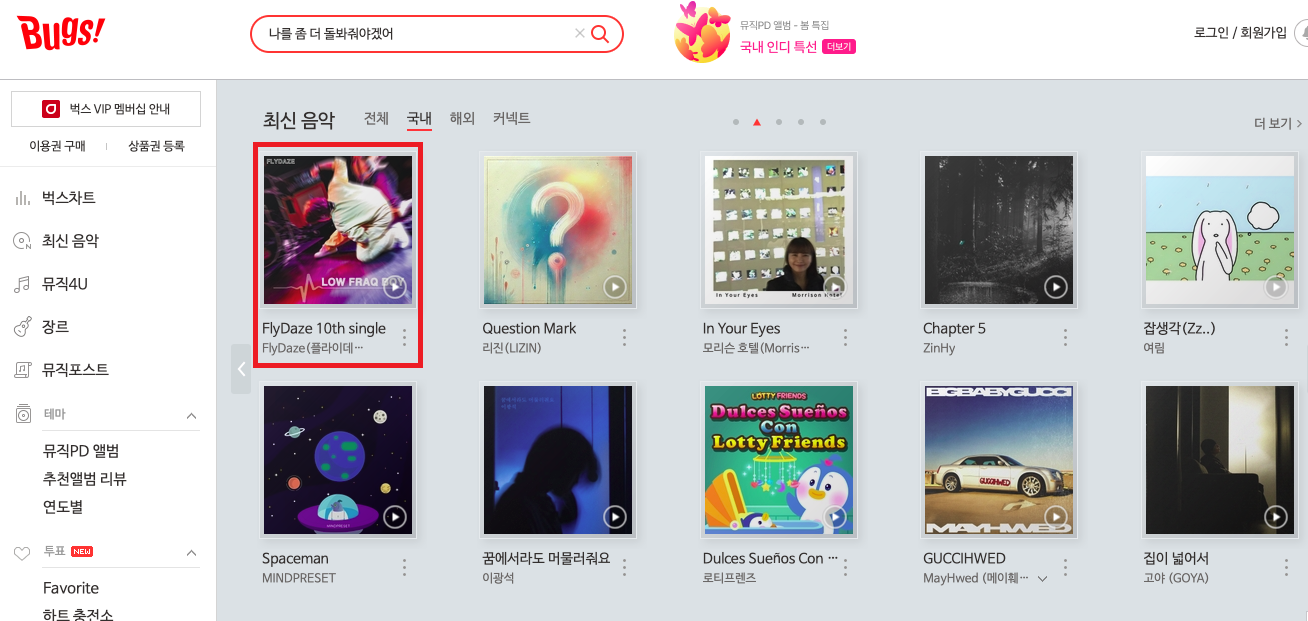Collapse the 투표 section

192,552
